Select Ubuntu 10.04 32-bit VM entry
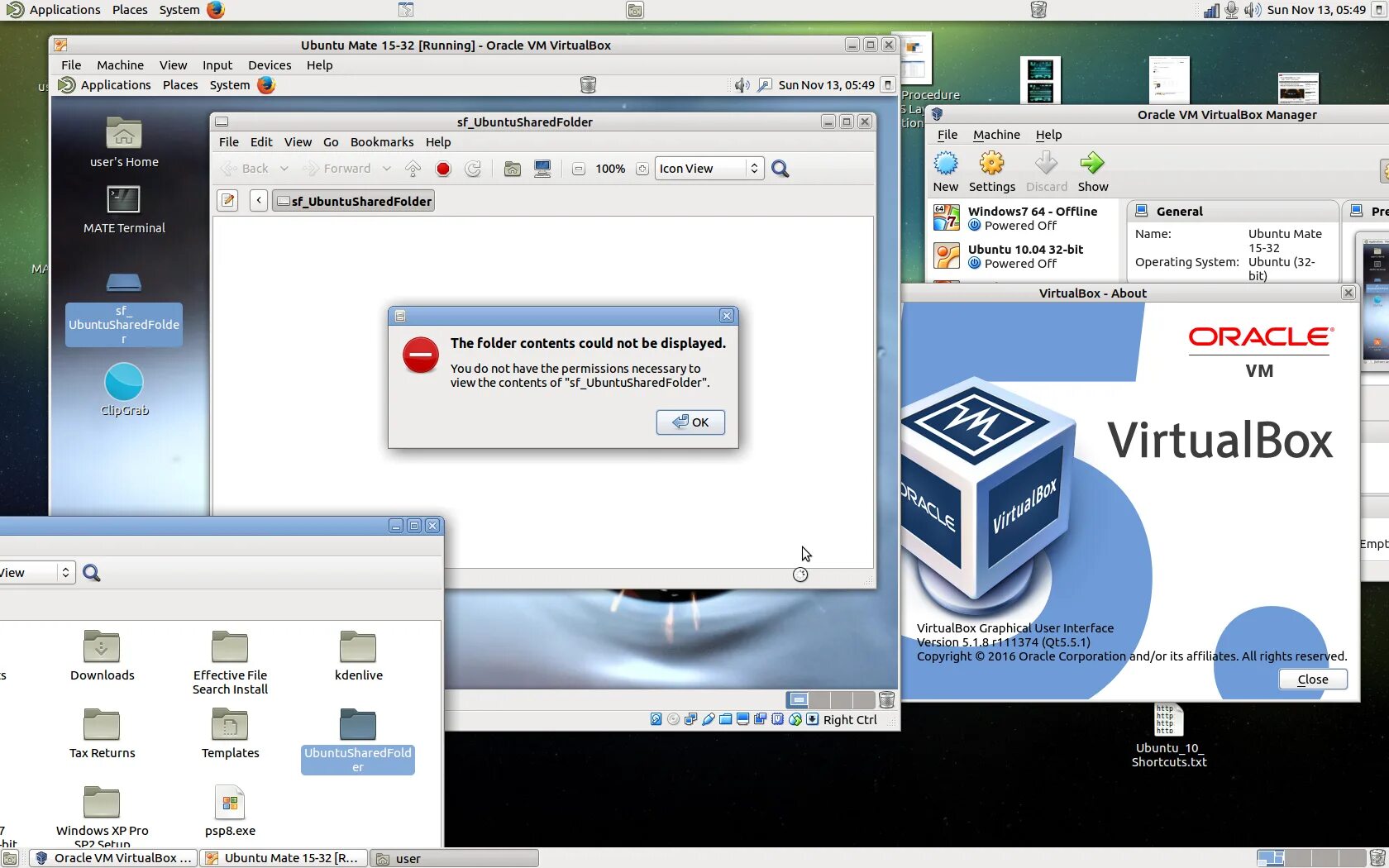 pyautogui.click(x=1025, y=256)
